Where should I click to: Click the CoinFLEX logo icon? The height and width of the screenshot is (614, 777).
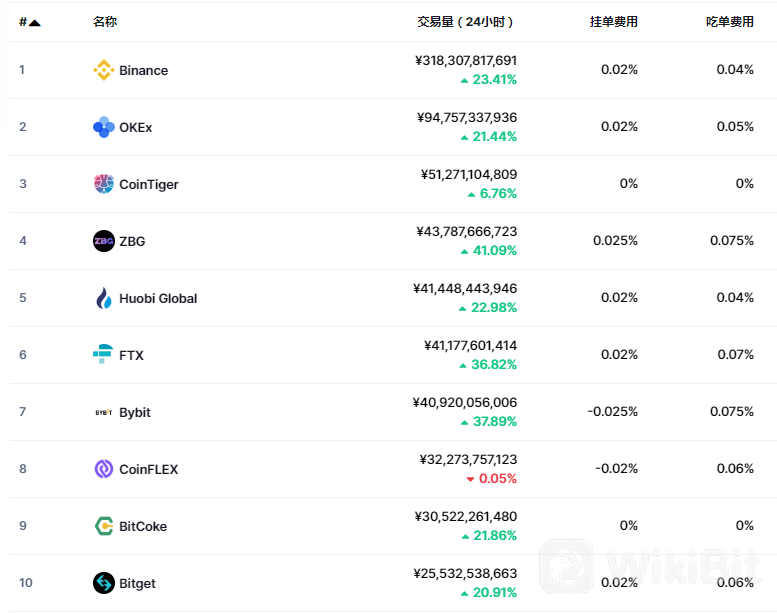click(104, 469)
